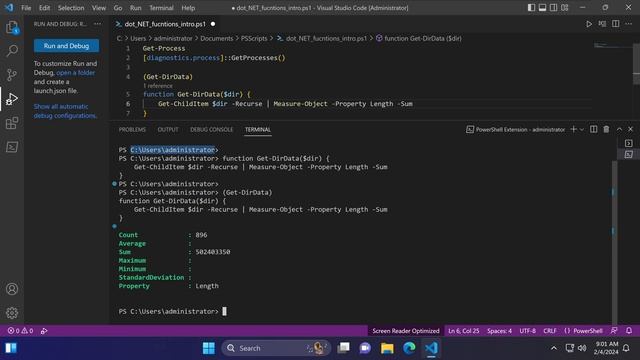Screen dimensions: 640x360
Task: Open status bar notifications bell
Action: tap(629, 331)
